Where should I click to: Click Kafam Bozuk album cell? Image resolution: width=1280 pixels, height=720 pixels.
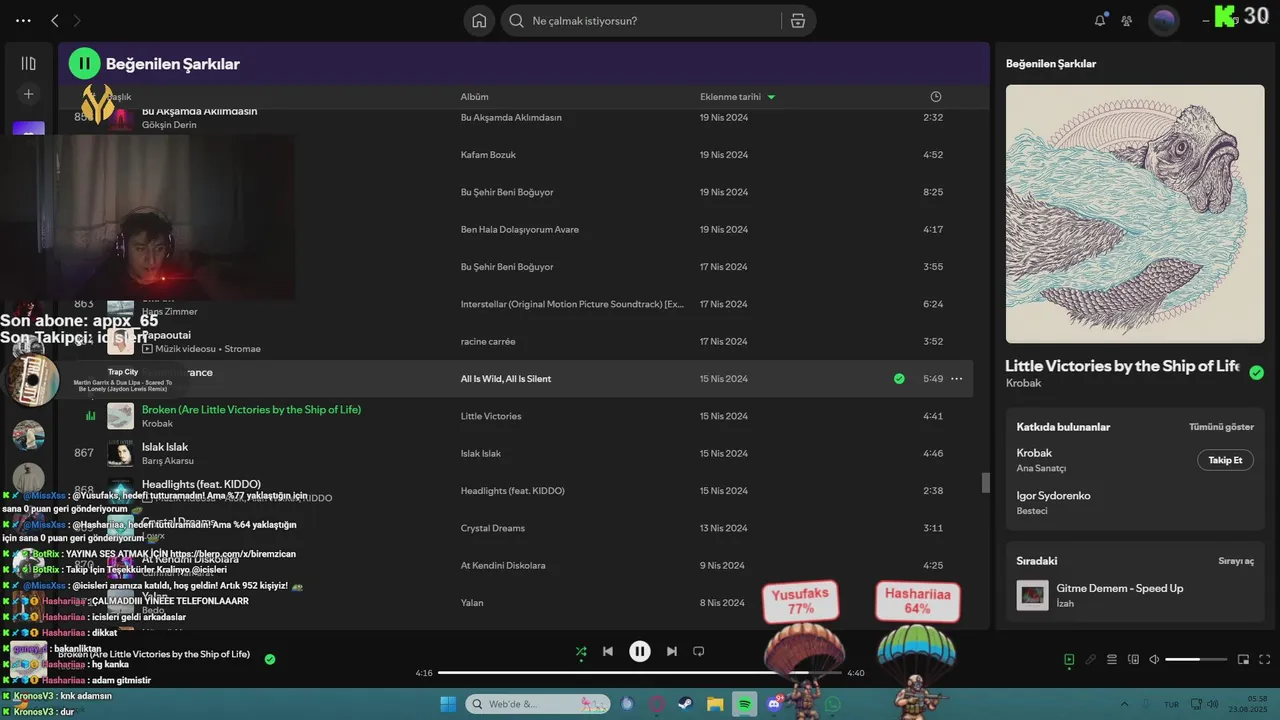[x=488, y=155]
